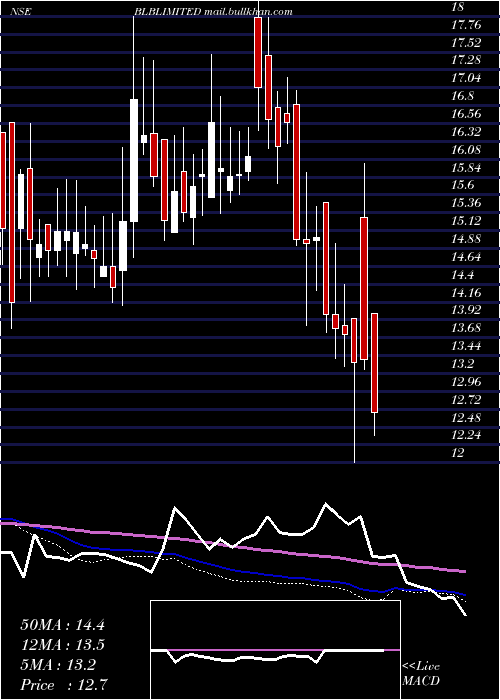Click the 12 price axis label
Screen dimensions: 500x700
(458, 453)
